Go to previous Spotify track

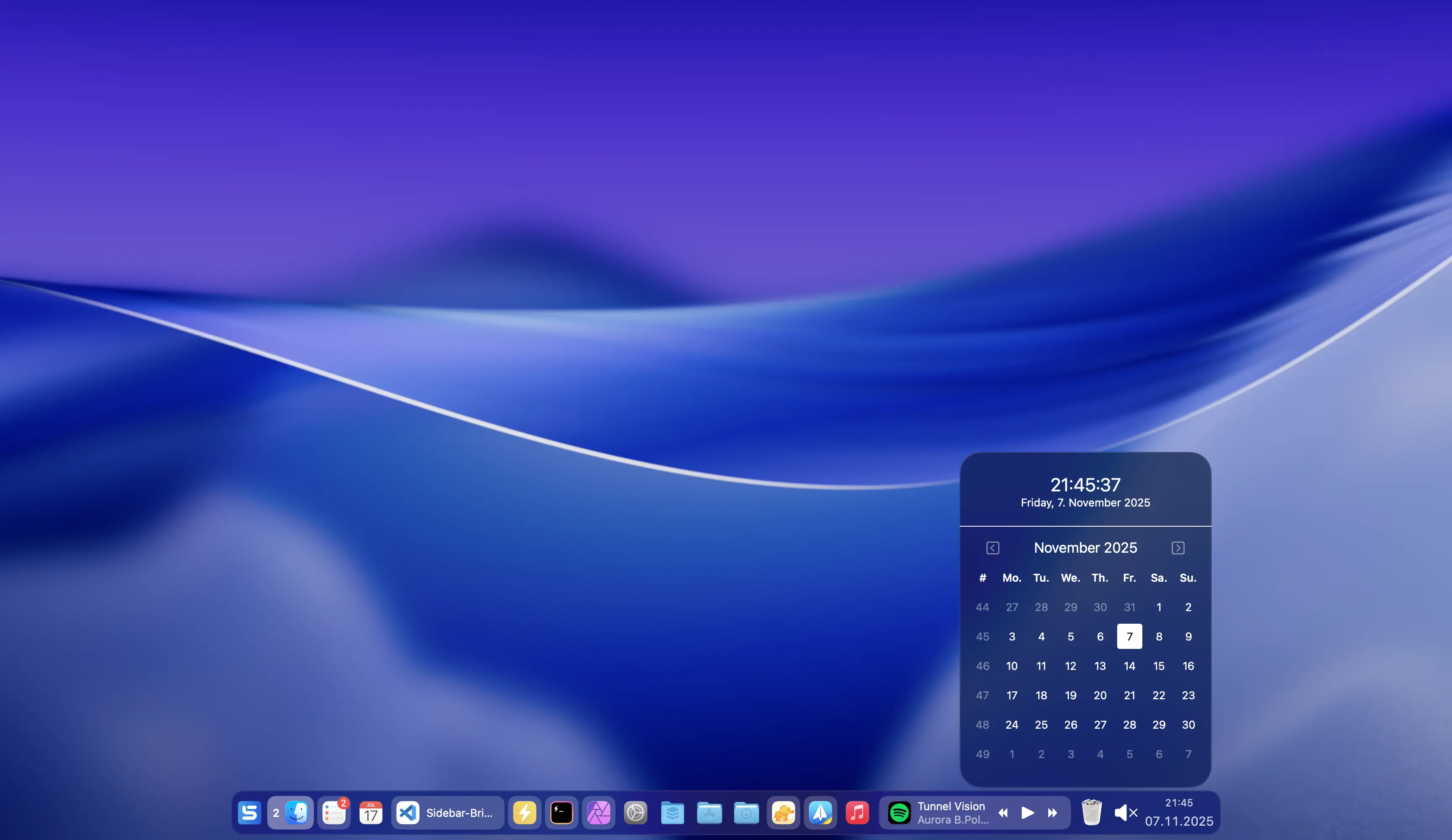[x=1003, y=813]
